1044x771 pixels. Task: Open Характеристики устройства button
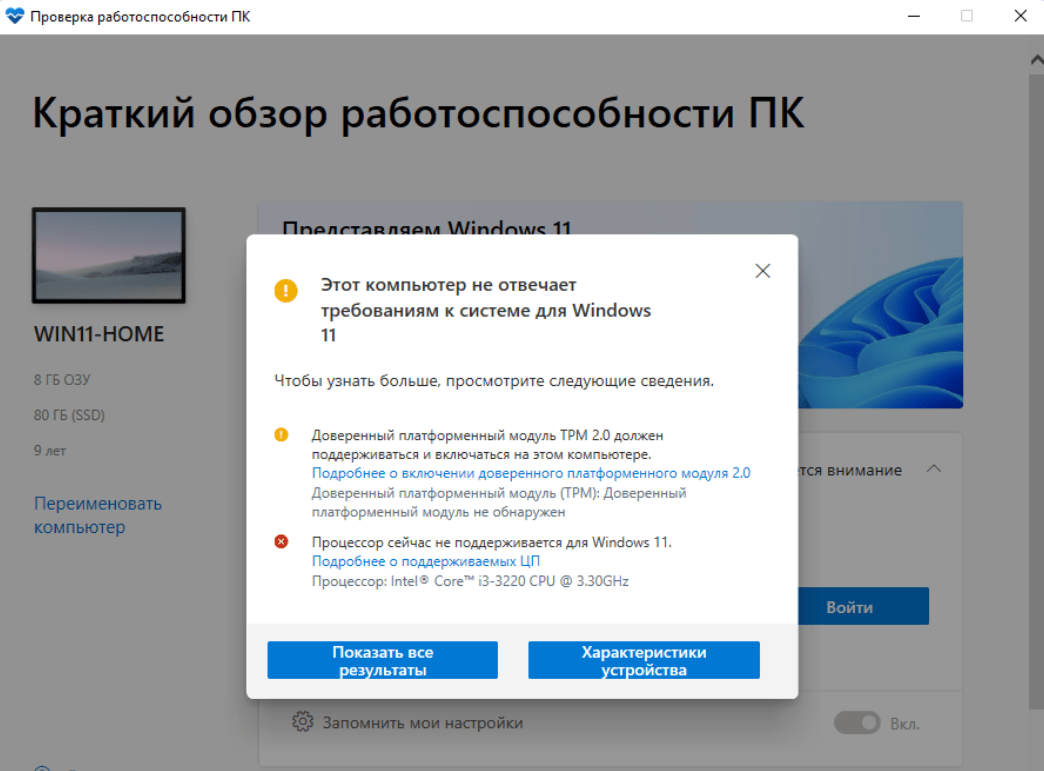pos(643,660)
